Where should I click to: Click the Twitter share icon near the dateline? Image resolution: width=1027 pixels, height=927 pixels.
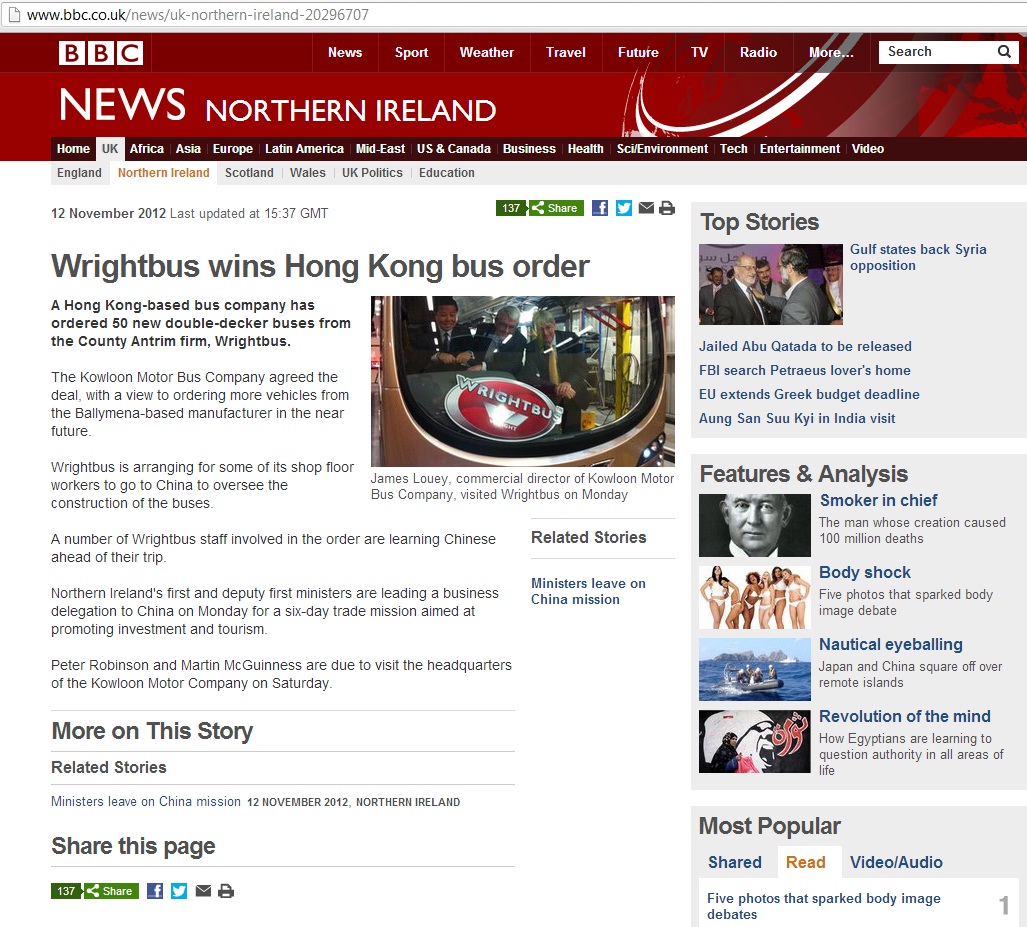[624, 208]
